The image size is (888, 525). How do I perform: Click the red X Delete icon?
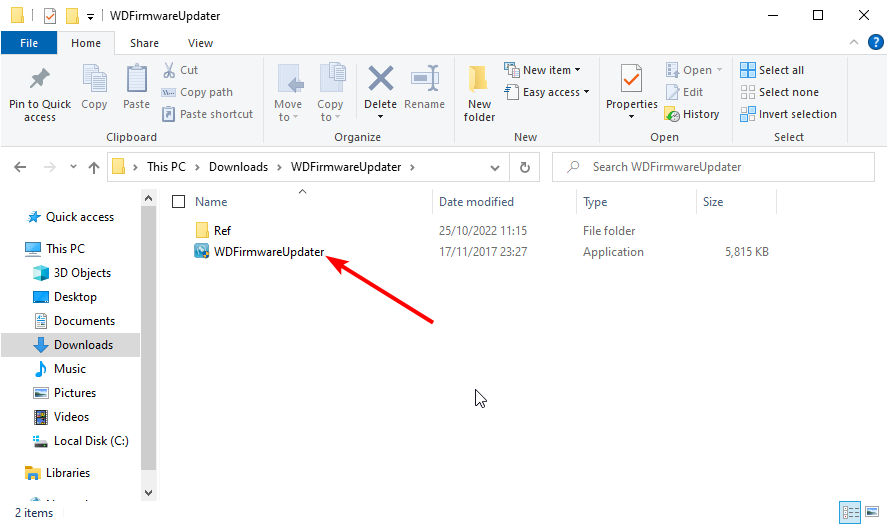pos(381,78)
